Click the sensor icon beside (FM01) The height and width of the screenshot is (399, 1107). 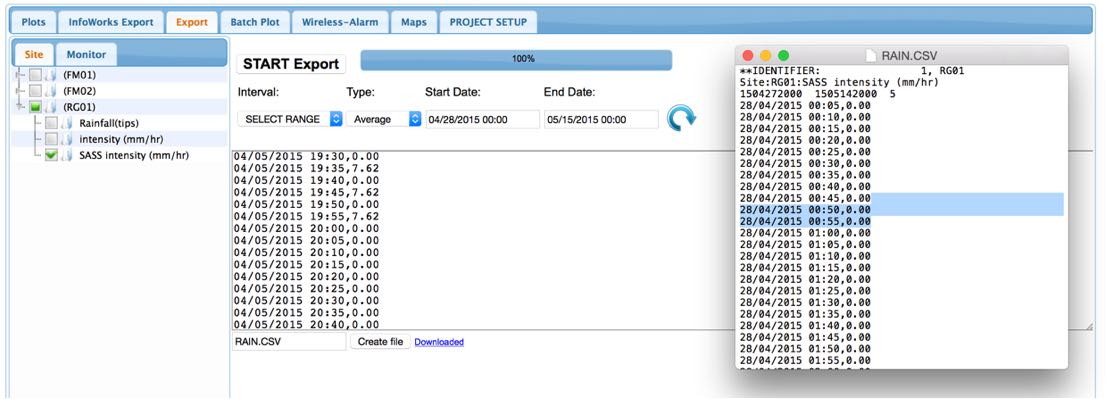(51, 76)
